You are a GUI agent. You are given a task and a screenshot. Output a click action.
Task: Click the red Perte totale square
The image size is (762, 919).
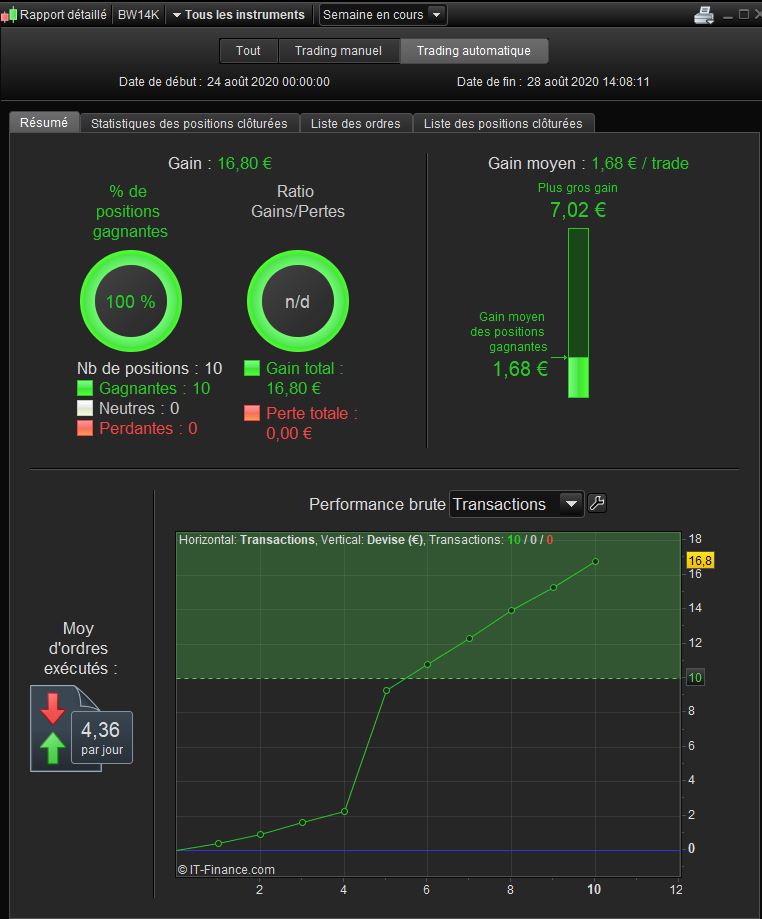pos(252,413)
